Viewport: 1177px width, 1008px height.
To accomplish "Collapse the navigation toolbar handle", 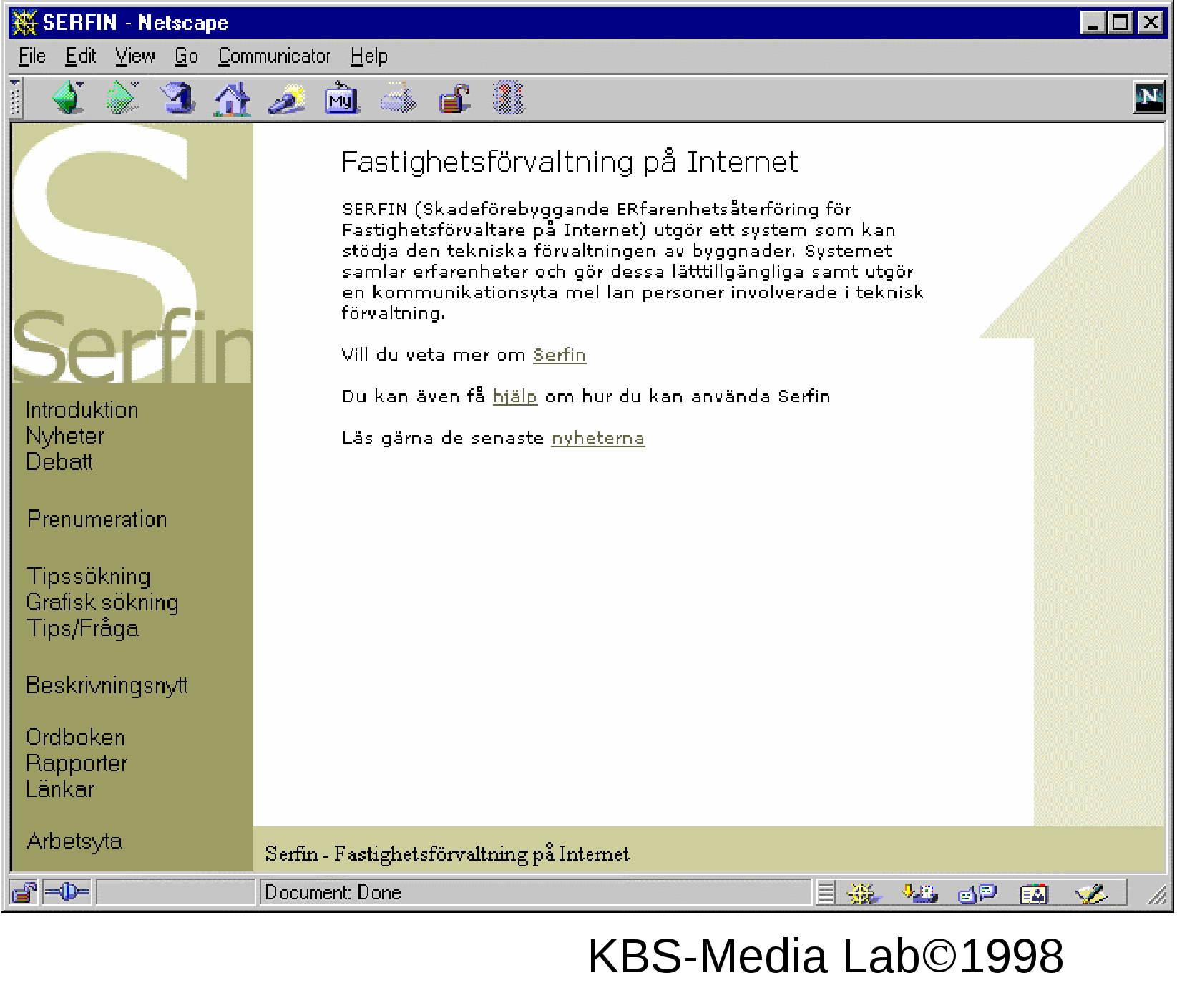I will (15, 98).
